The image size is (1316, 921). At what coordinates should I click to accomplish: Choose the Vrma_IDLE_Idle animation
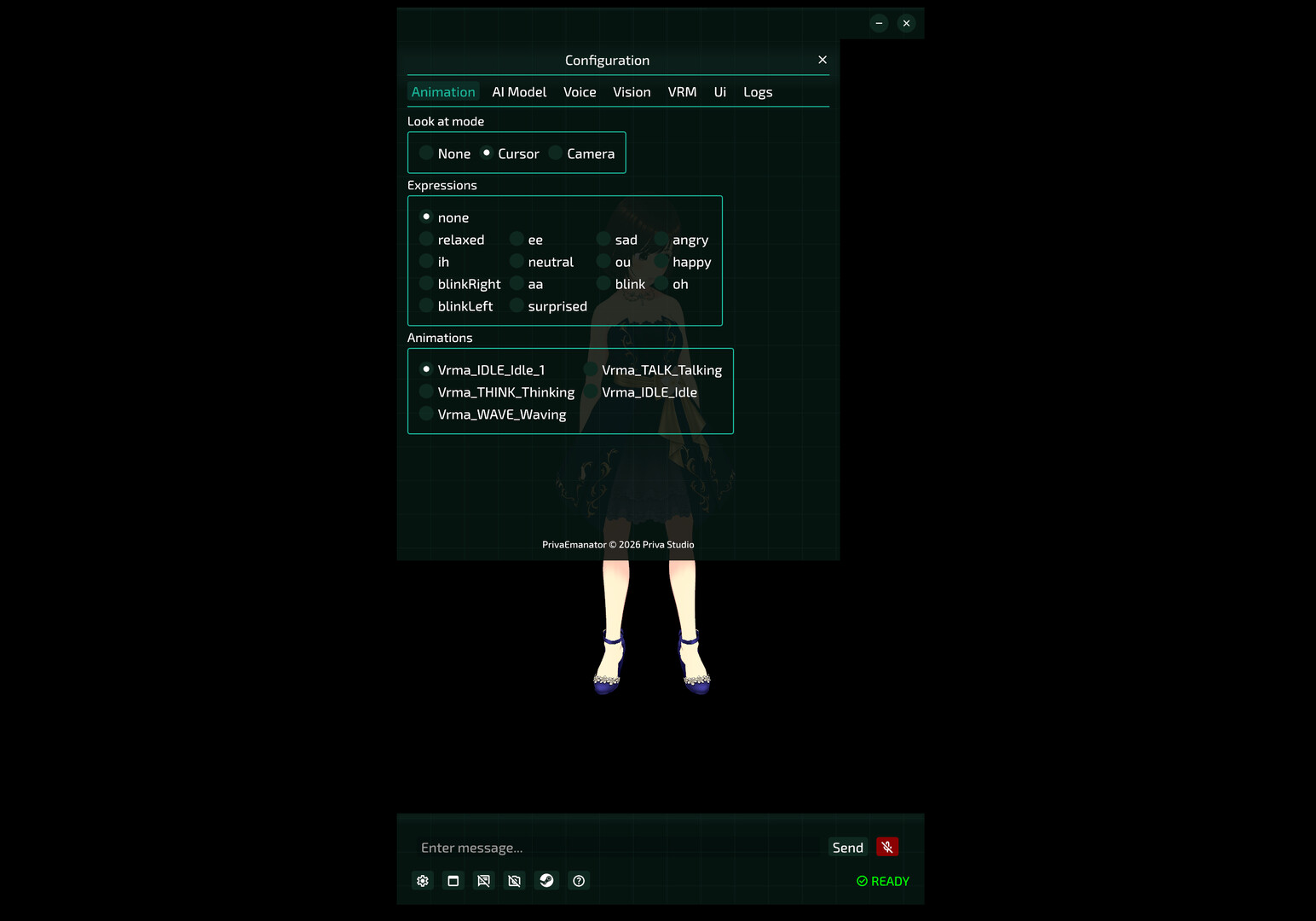tap(641, 392)
